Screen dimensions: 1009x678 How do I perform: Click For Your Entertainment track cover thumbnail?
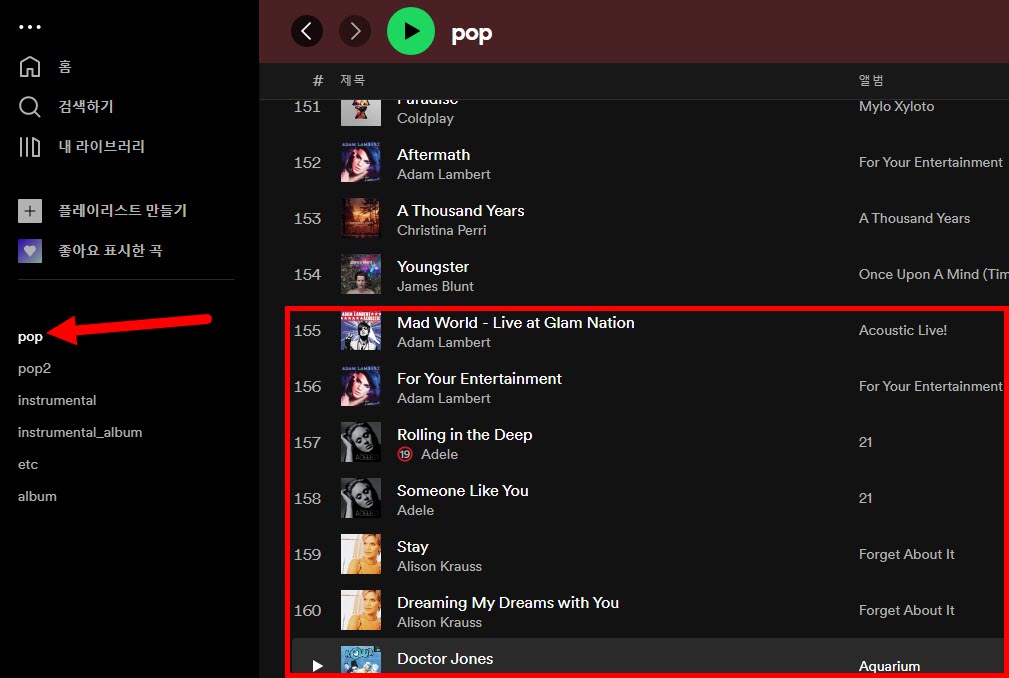360,387
